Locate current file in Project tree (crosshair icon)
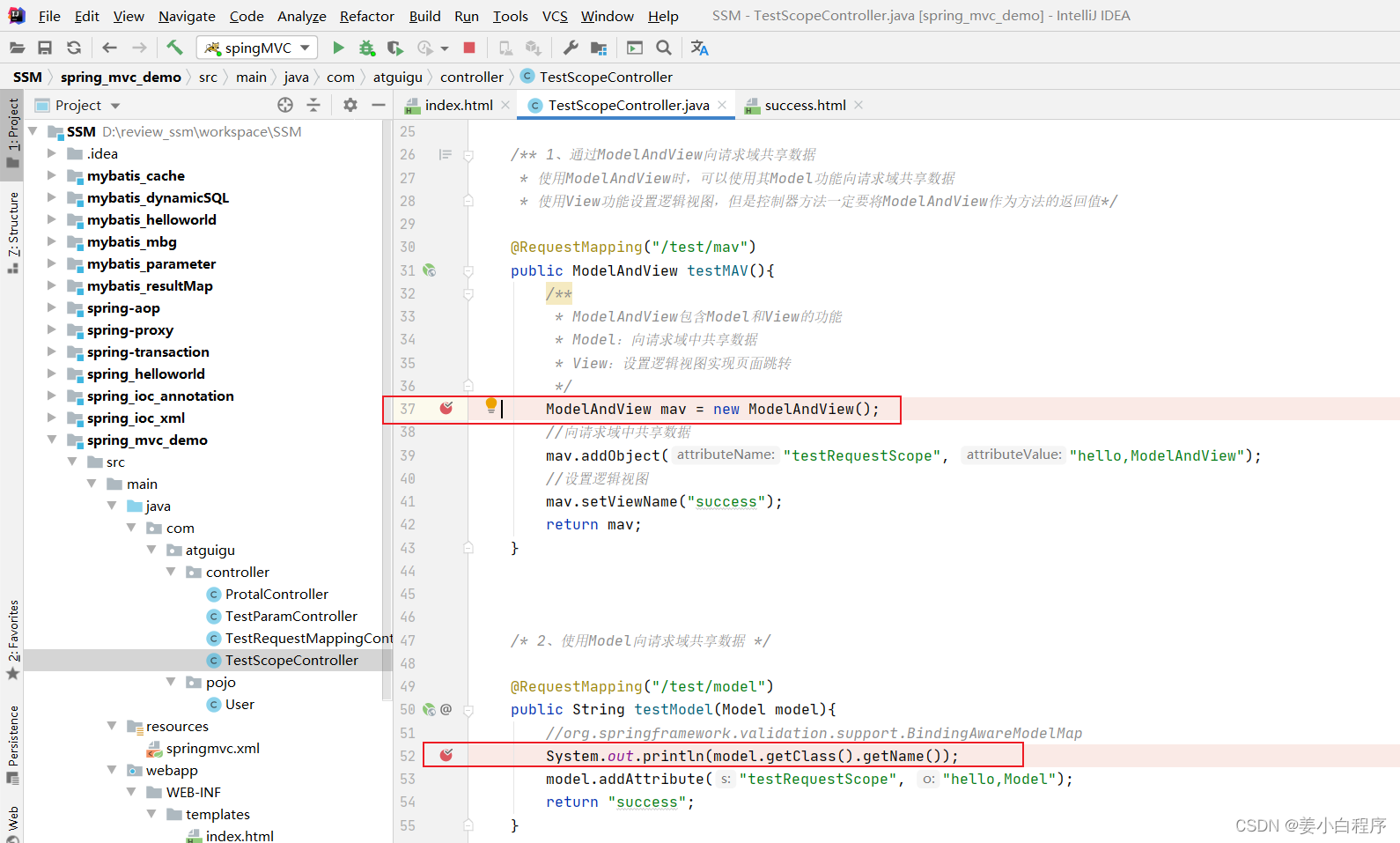Image resolution: width=1400 pixels, height=843 pixels. [285, 105]
